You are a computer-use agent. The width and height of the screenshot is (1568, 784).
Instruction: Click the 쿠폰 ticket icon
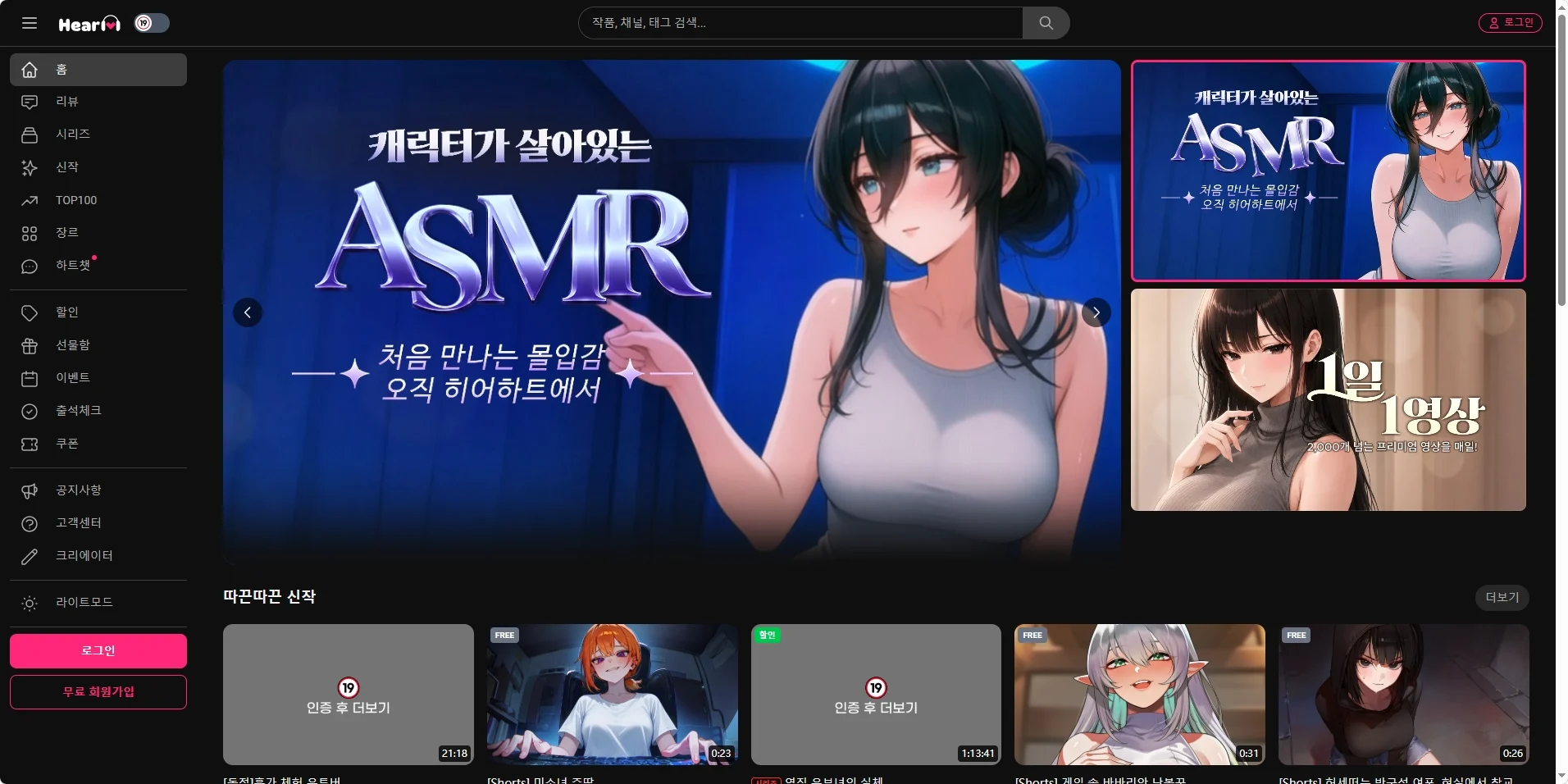point(30,444)
